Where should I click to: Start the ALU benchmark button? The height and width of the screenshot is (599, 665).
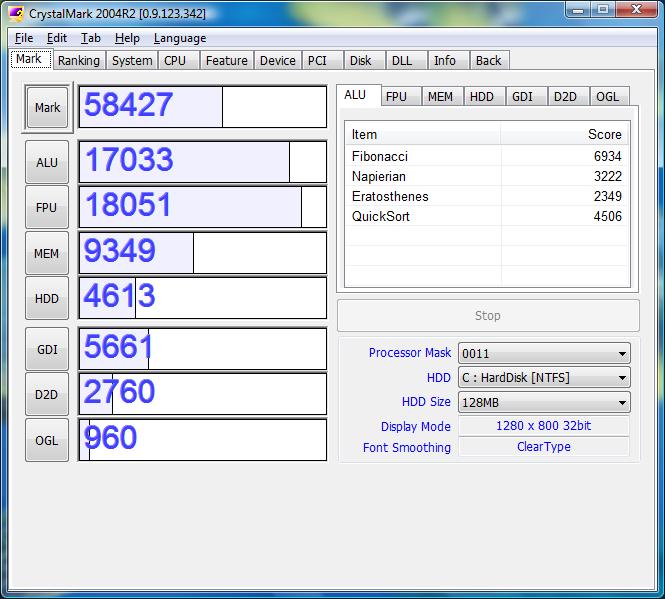point(47,163)
